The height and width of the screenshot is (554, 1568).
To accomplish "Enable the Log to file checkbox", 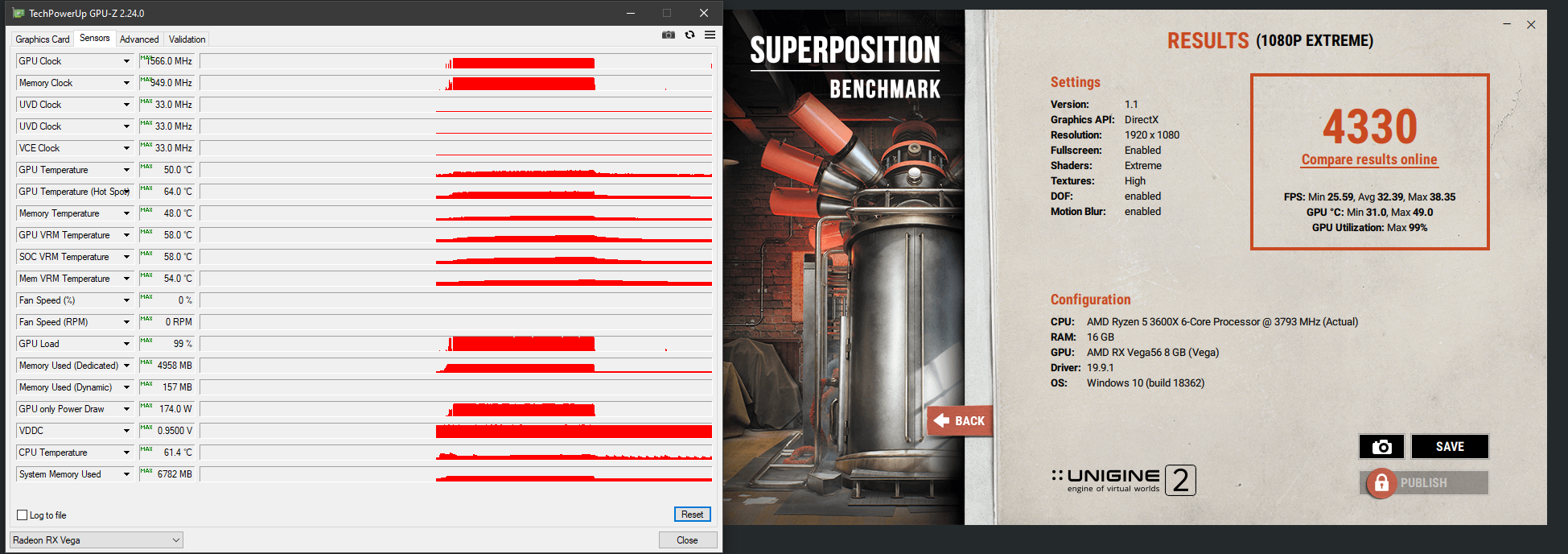I will tap(23, 515).
